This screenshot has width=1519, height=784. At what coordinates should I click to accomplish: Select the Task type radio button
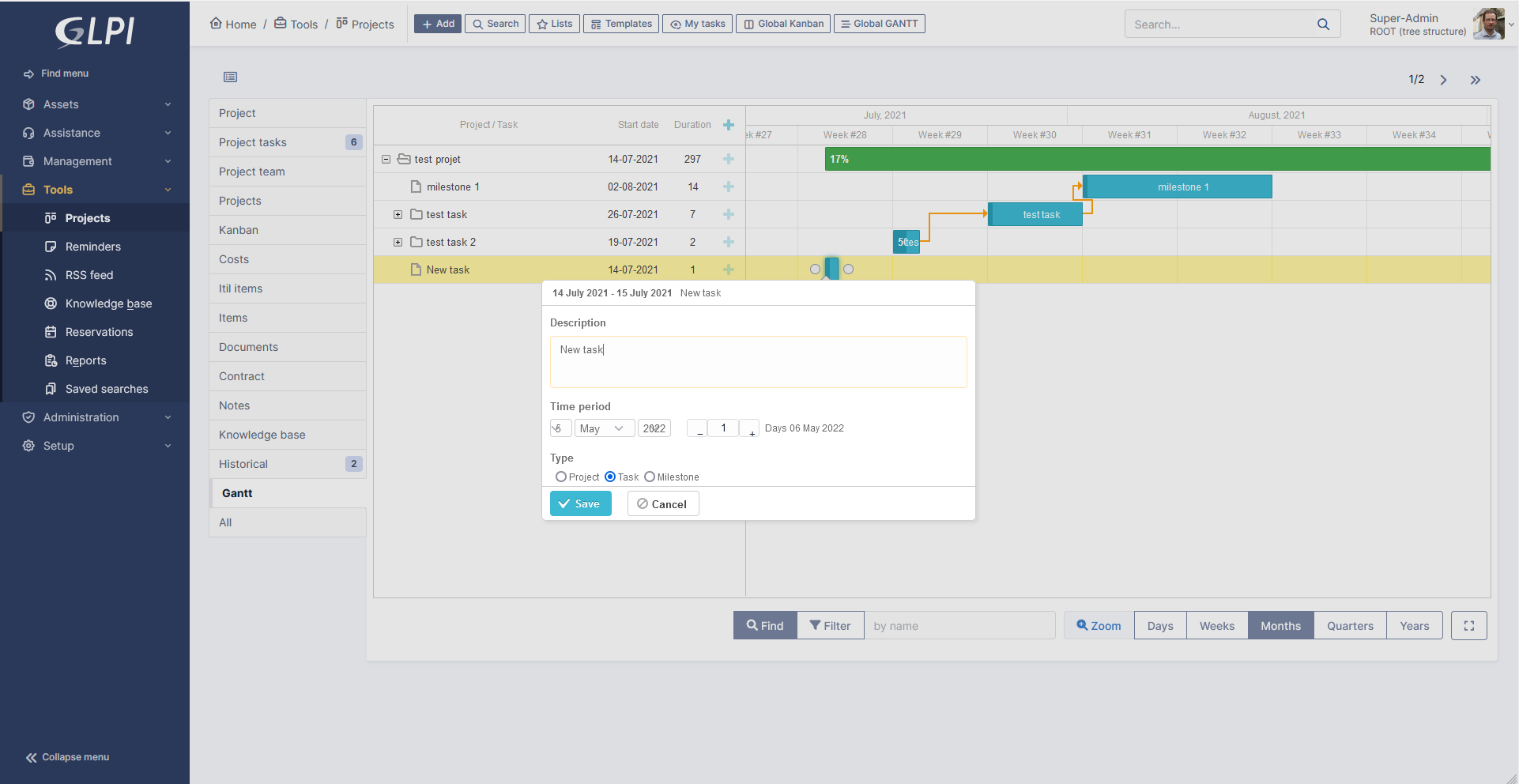[610, 477]
